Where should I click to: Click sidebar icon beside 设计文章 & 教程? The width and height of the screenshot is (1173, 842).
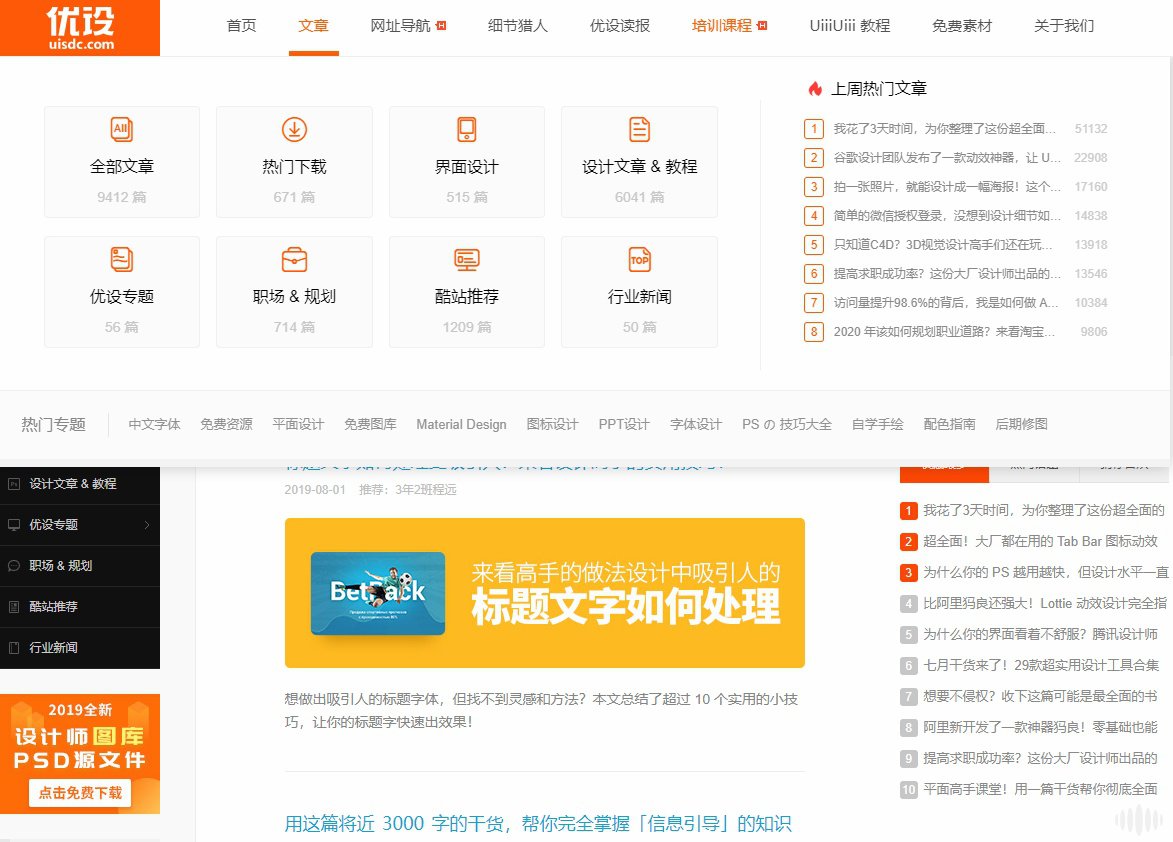coord(13,484)
